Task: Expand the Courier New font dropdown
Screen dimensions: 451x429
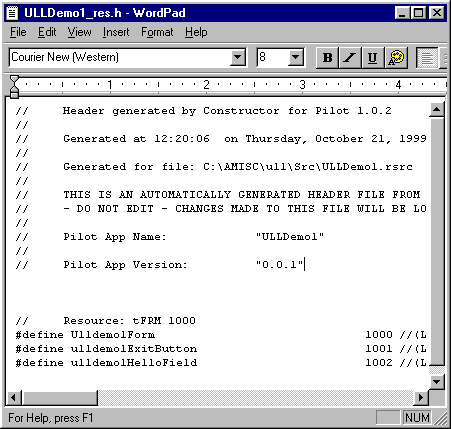Action: click(237, 57)
